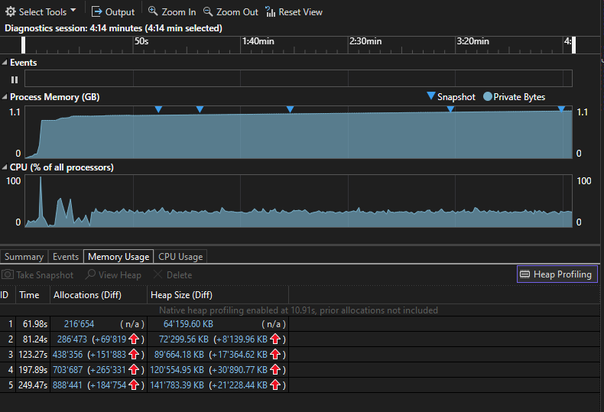Click the Private Bytes legend dot
Image resolution: width=604 pixels, height=412 pixels.
tap(487, 96)
